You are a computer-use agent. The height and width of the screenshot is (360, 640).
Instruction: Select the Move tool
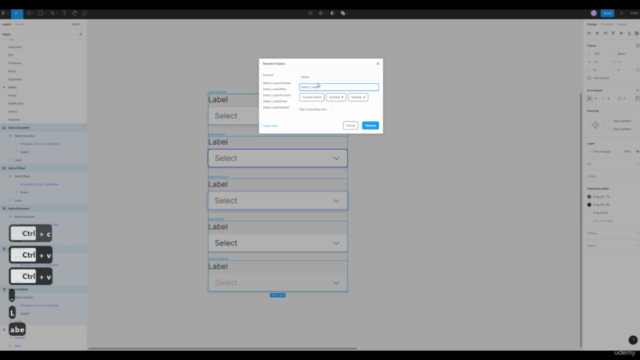[x=16, y=13]
